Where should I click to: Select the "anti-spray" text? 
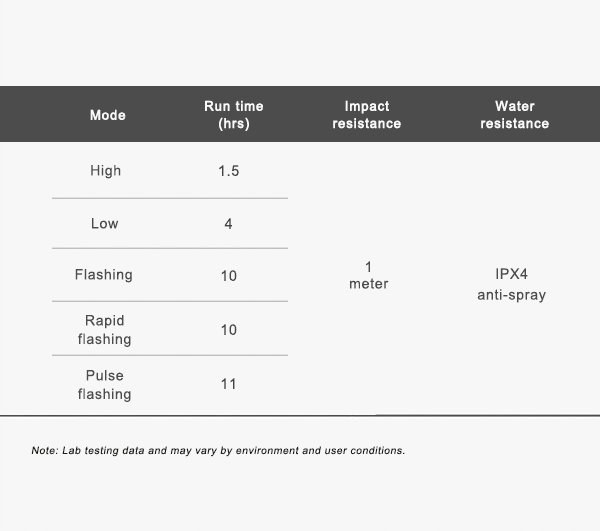pyautogui.click(x=511, y=295)
